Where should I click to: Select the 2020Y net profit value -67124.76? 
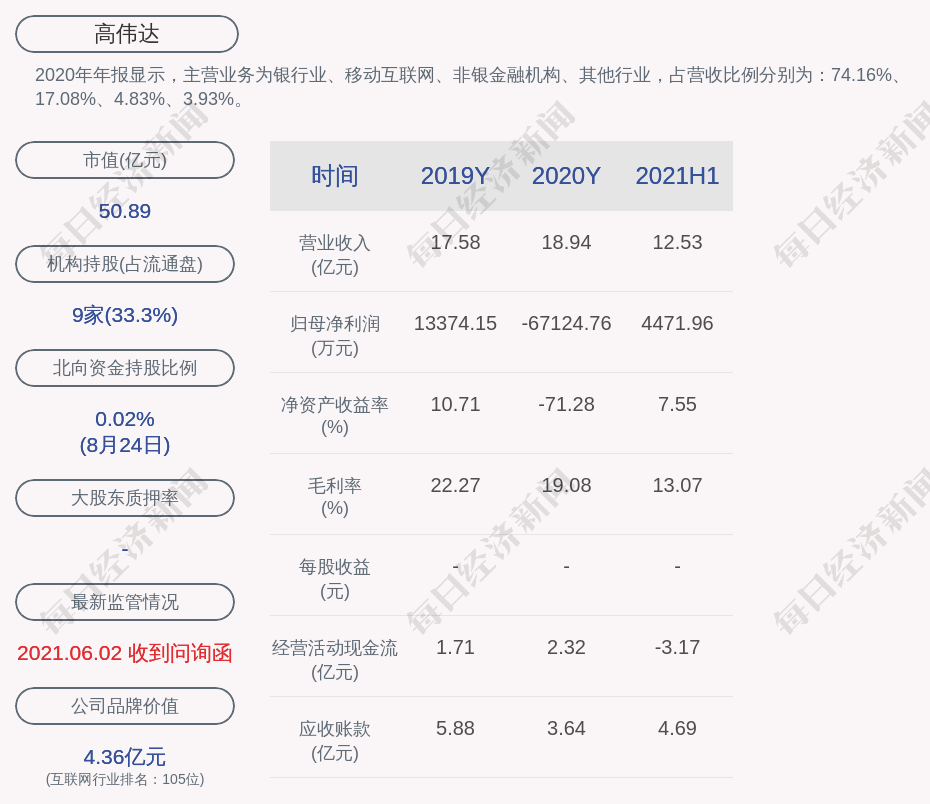tap(566, 323)
